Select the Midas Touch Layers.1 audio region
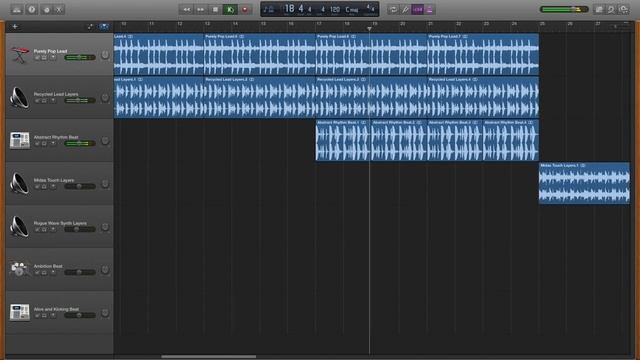640x360 pixels. 584,183
